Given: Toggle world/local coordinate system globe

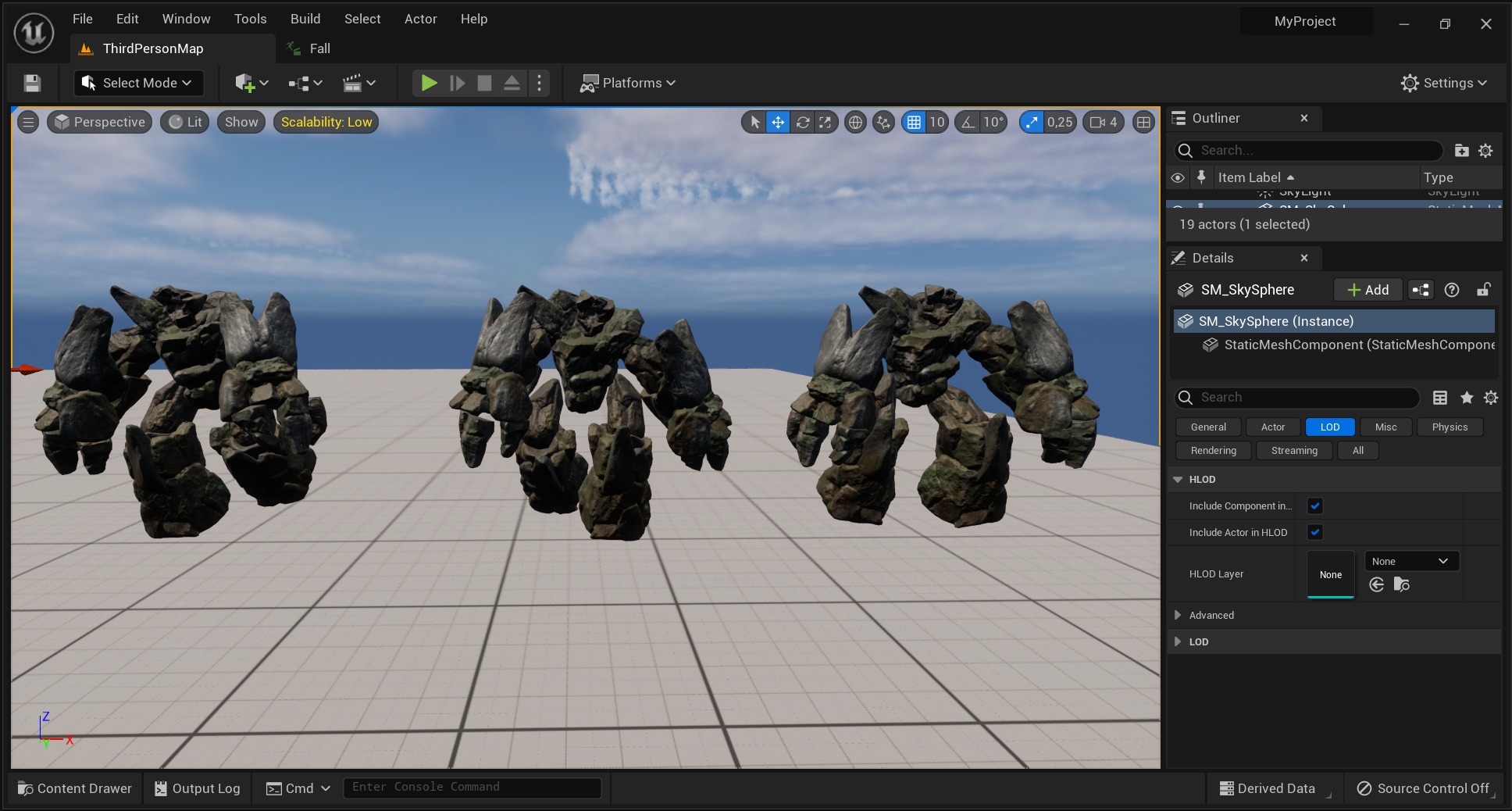Looking at the screenshot, I should coord(856,122).
